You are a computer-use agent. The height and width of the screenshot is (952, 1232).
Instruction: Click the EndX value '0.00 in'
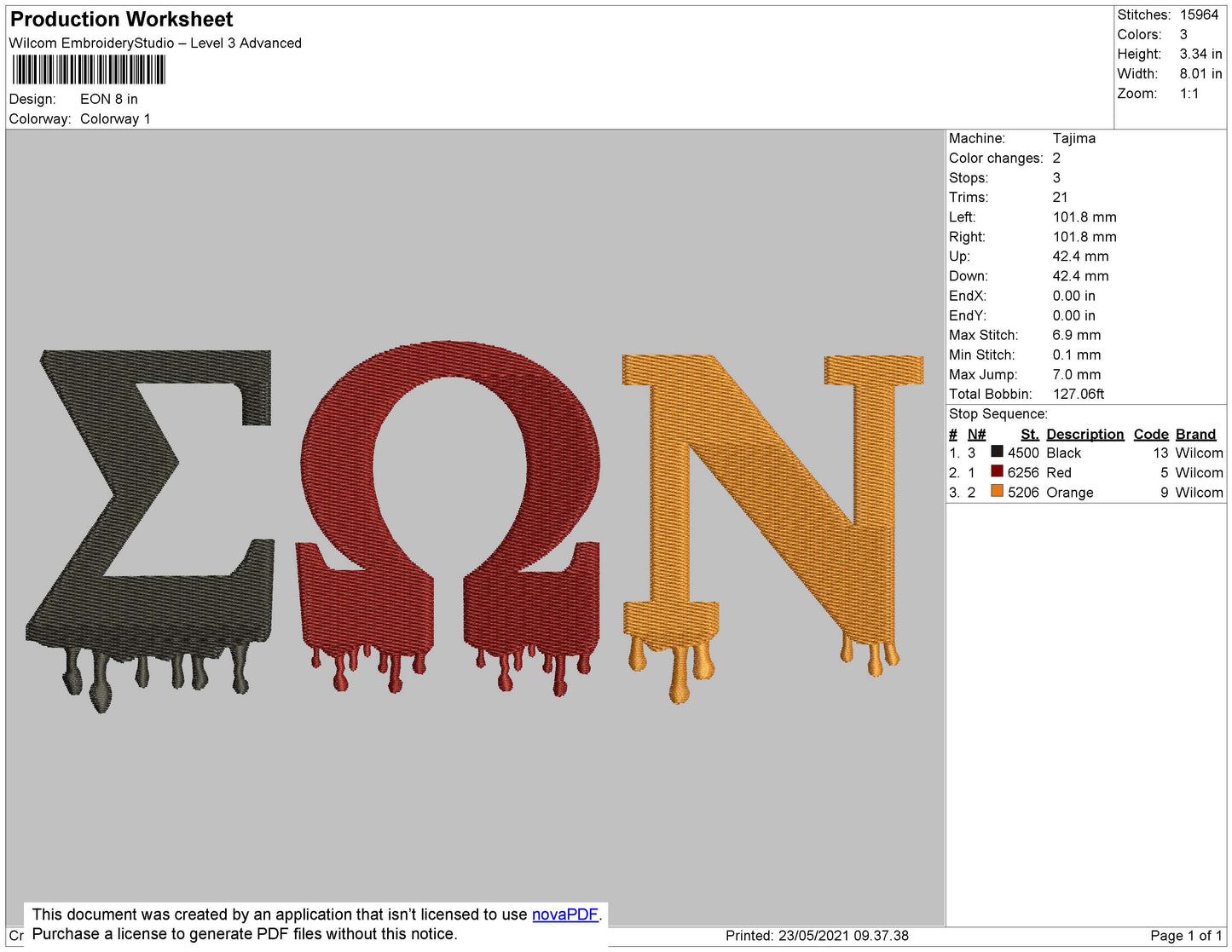tap(1074, 297)
